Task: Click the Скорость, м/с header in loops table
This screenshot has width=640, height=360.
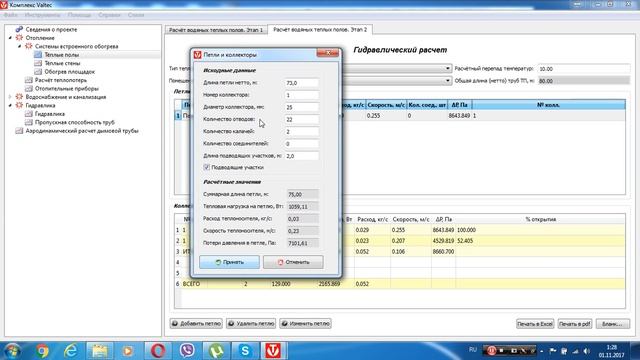Action: coord(386,105)
